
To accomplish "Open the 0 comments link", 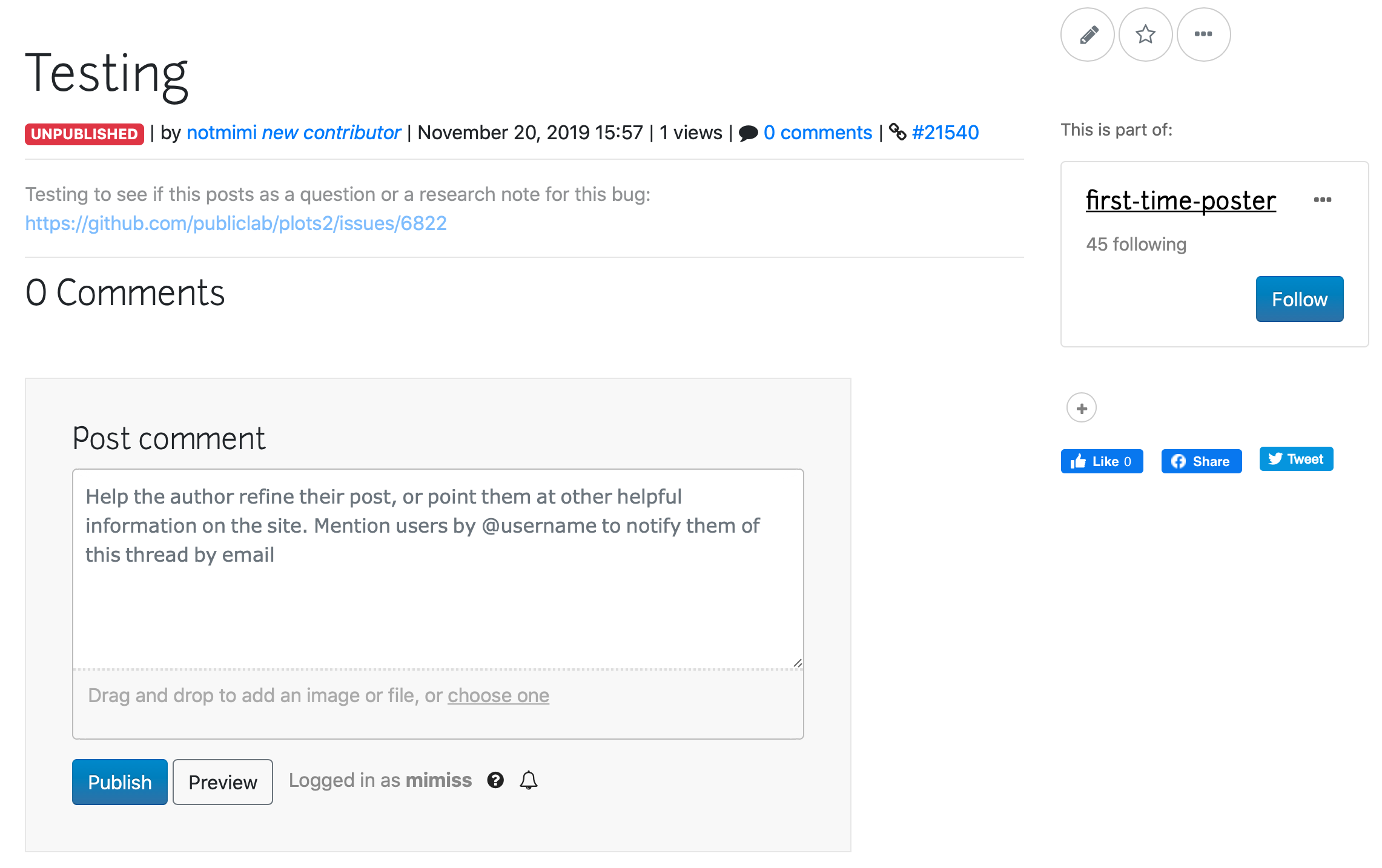I will click(818, 132).
